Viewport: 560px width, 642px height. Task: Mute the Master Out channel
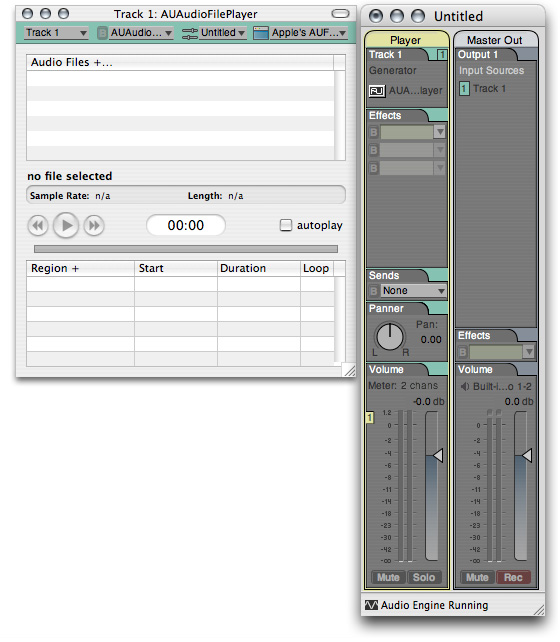[477, 577]
